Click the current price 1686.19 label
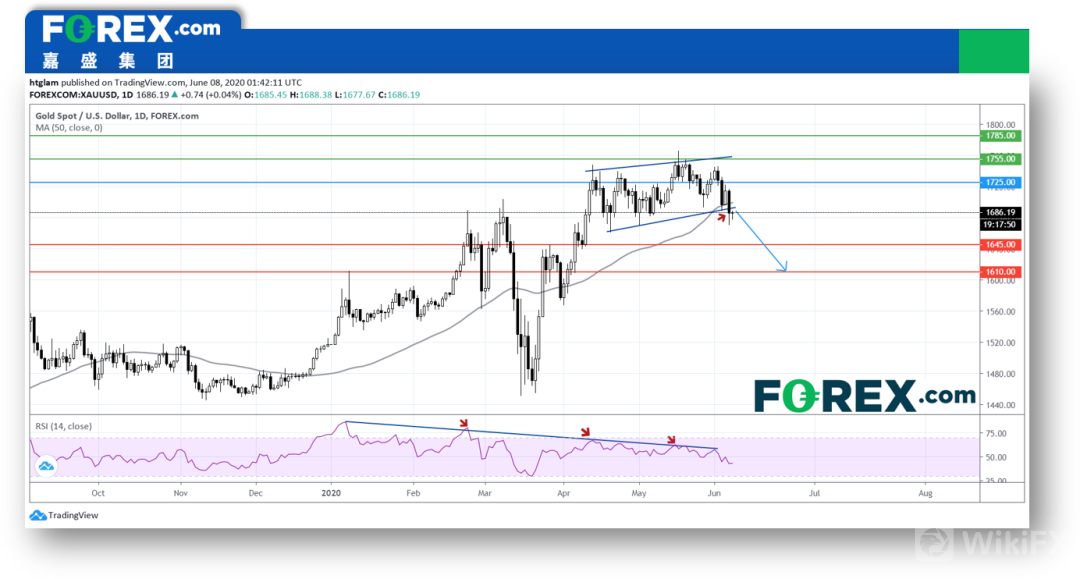This screenshot has width=1080, height=579. 1000,212
